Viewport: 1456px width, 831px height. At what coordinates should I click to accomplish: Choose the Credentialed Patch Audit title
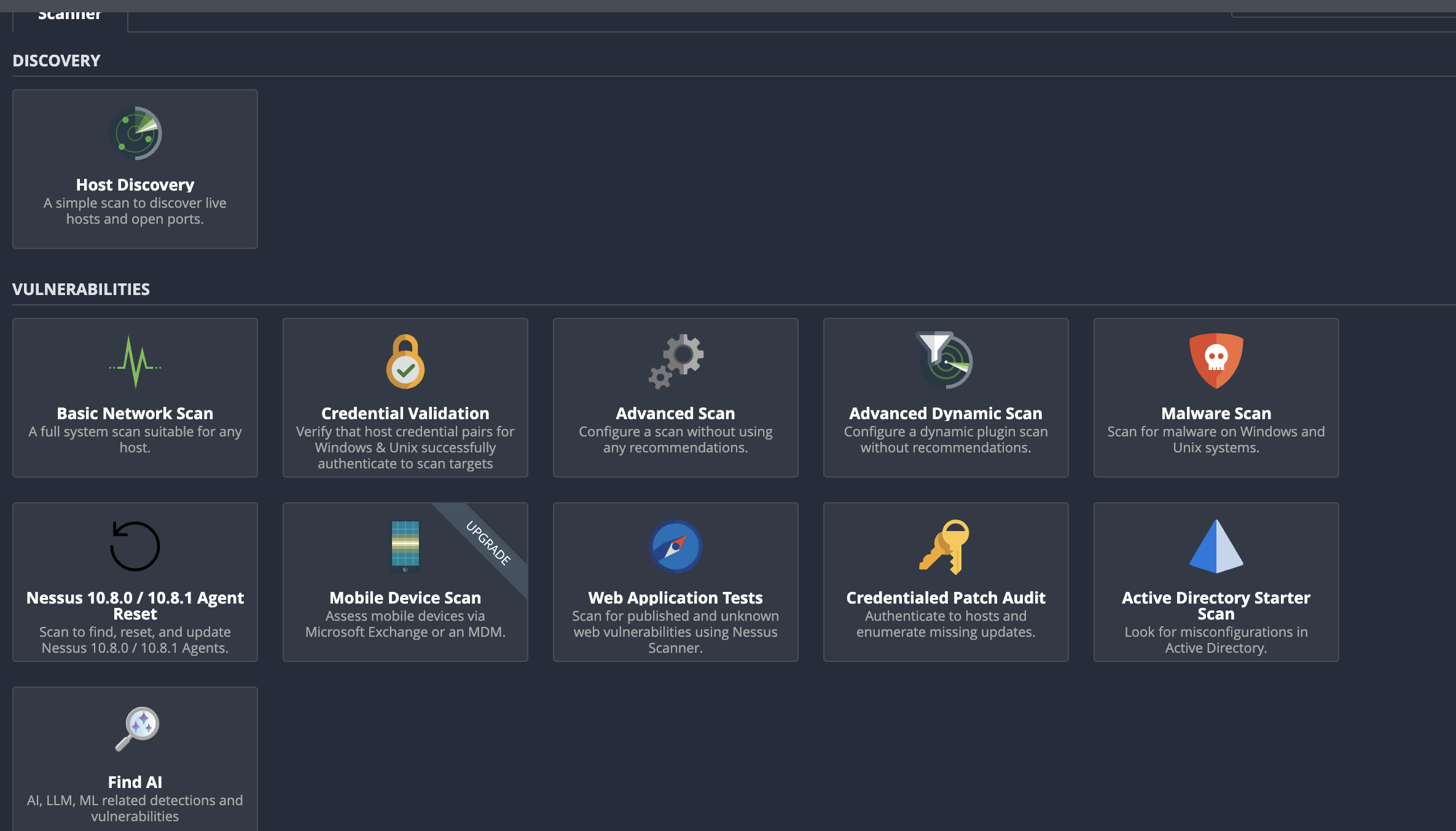(946, 598)
